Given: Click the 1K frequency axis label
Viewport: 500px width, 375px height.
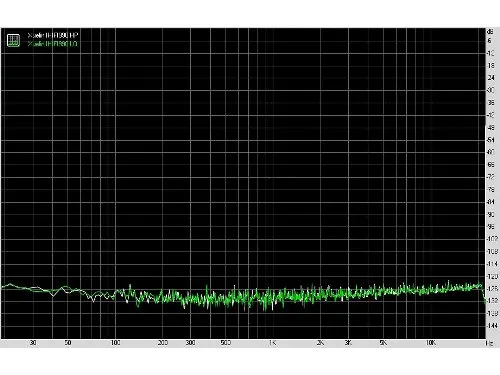Looking at the screenshot, I should tap(273, 343).
